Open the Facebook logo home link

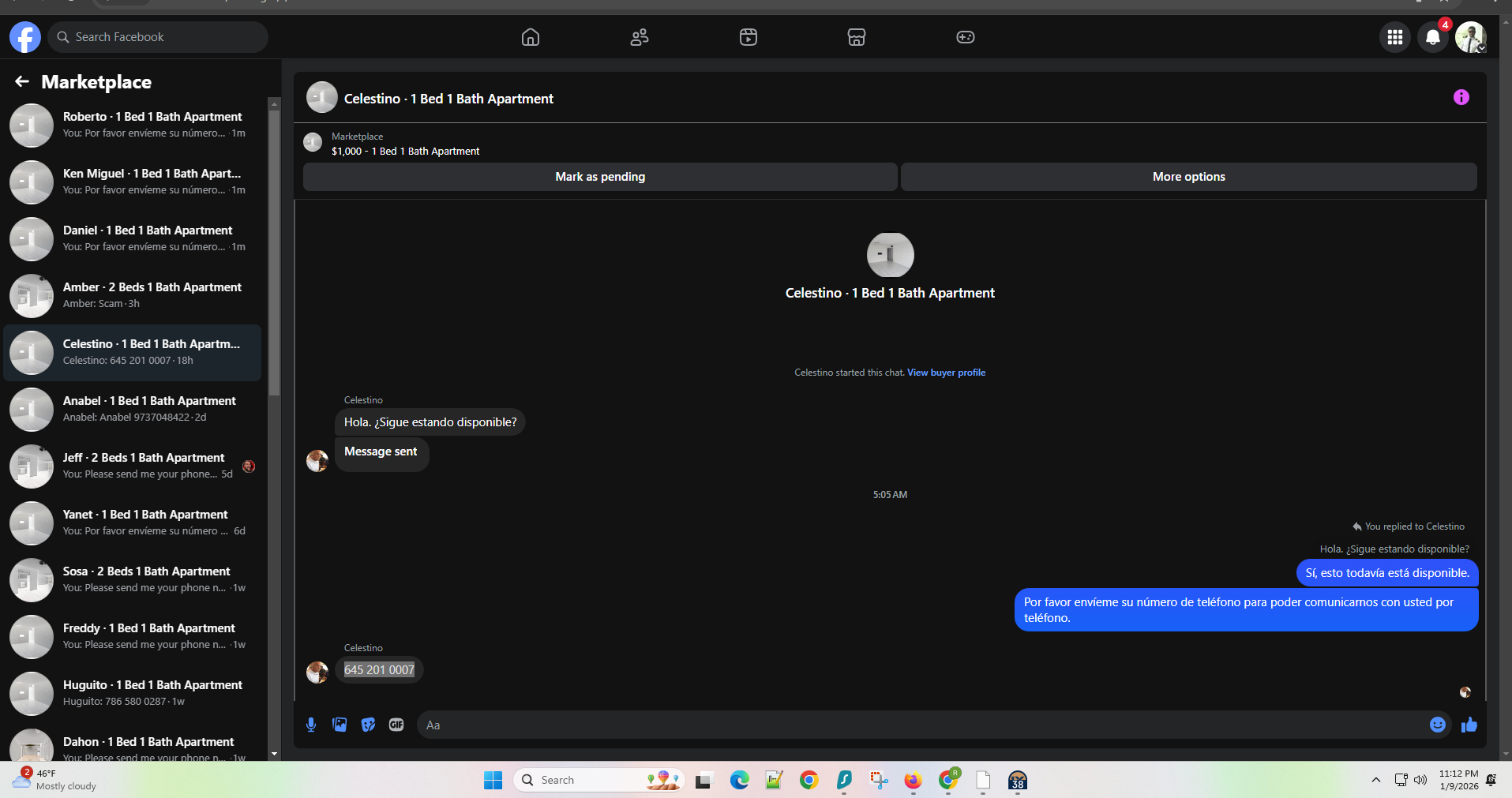(x=25, y=37)
